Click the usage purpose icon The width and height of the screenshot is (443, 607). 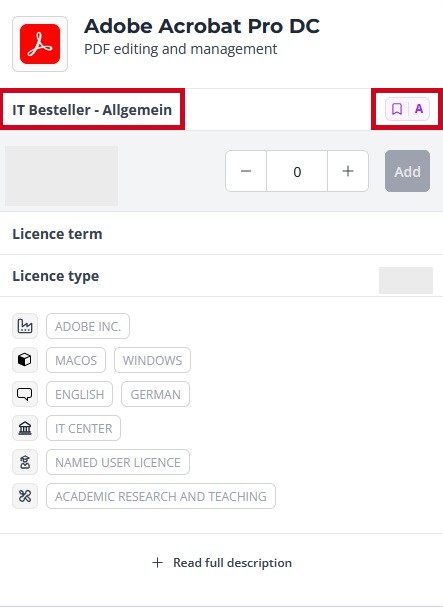point(25,496)
